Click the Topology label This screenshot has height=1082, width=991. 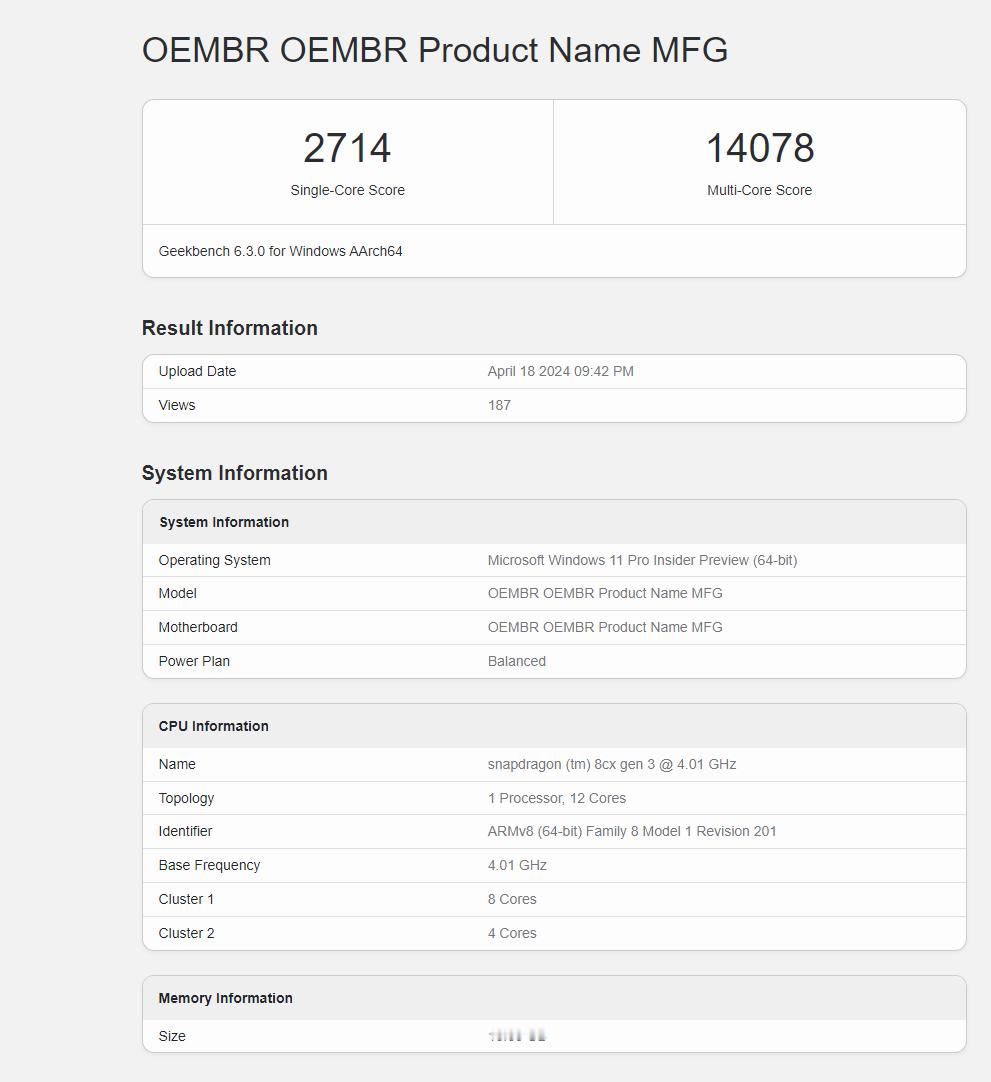coord(186,798)
